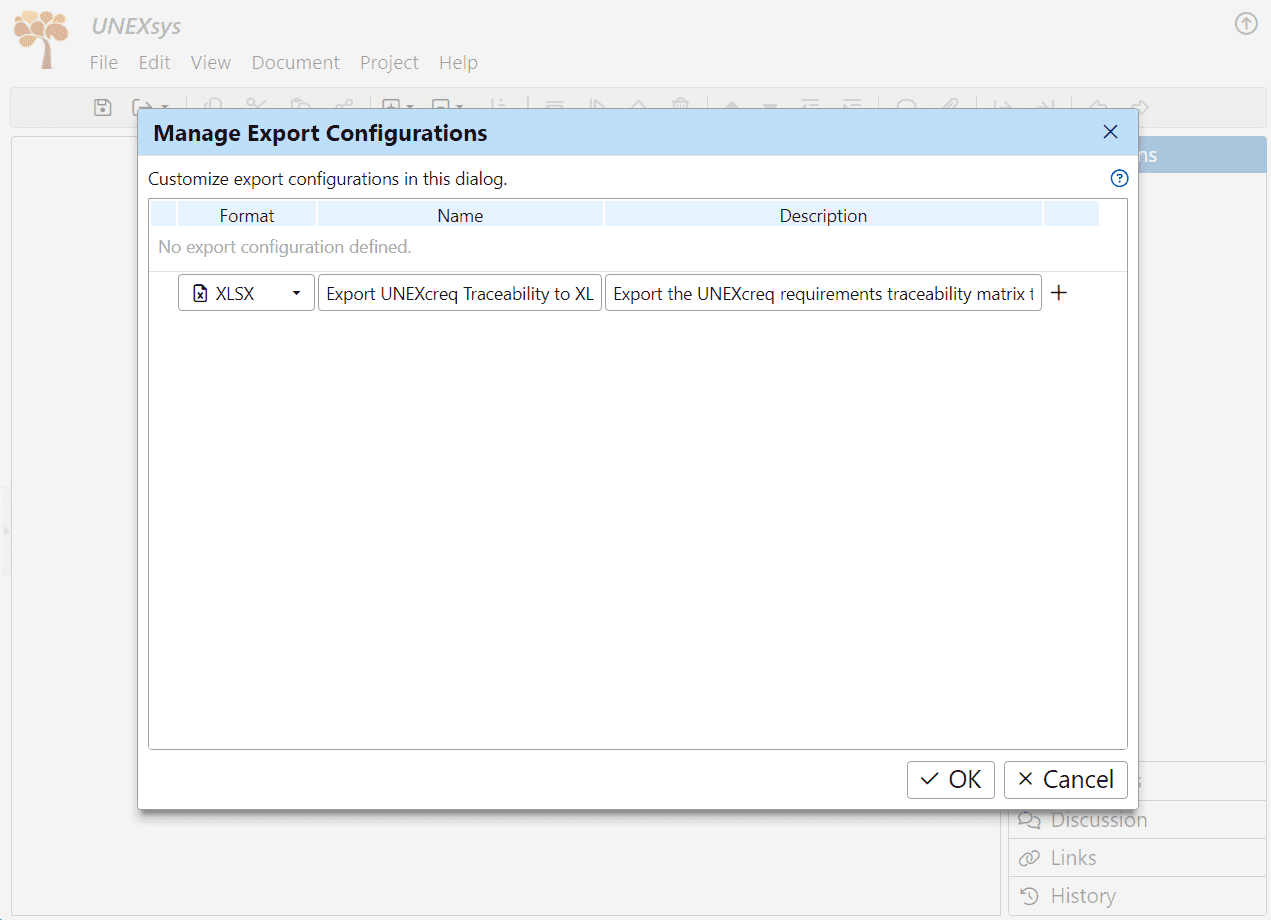Open the File menu

104,62
